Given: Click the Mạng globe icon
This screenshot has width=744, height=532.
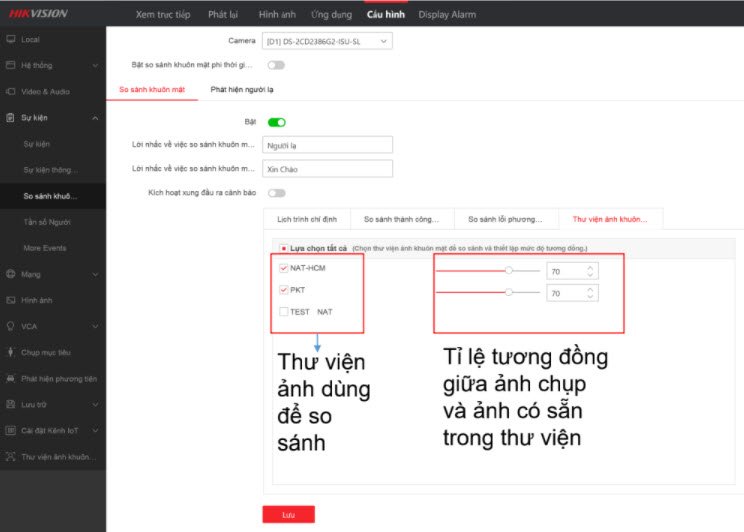Looking at the screenshot, I should [11, 273].
